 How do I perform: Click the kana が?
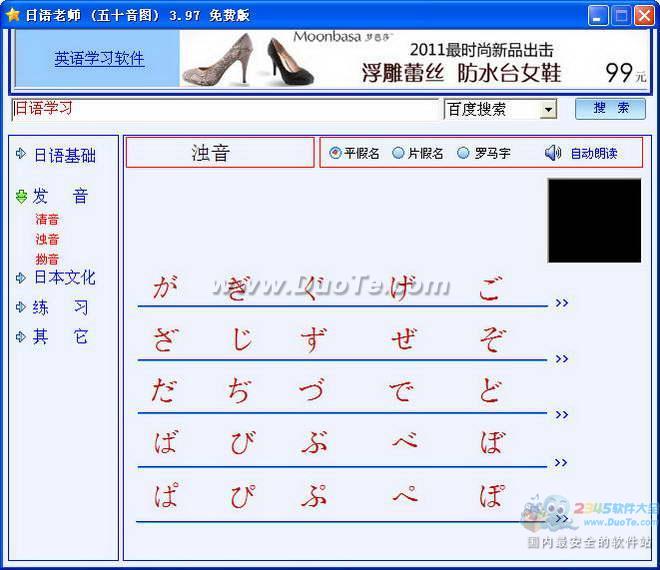point(165,287)
